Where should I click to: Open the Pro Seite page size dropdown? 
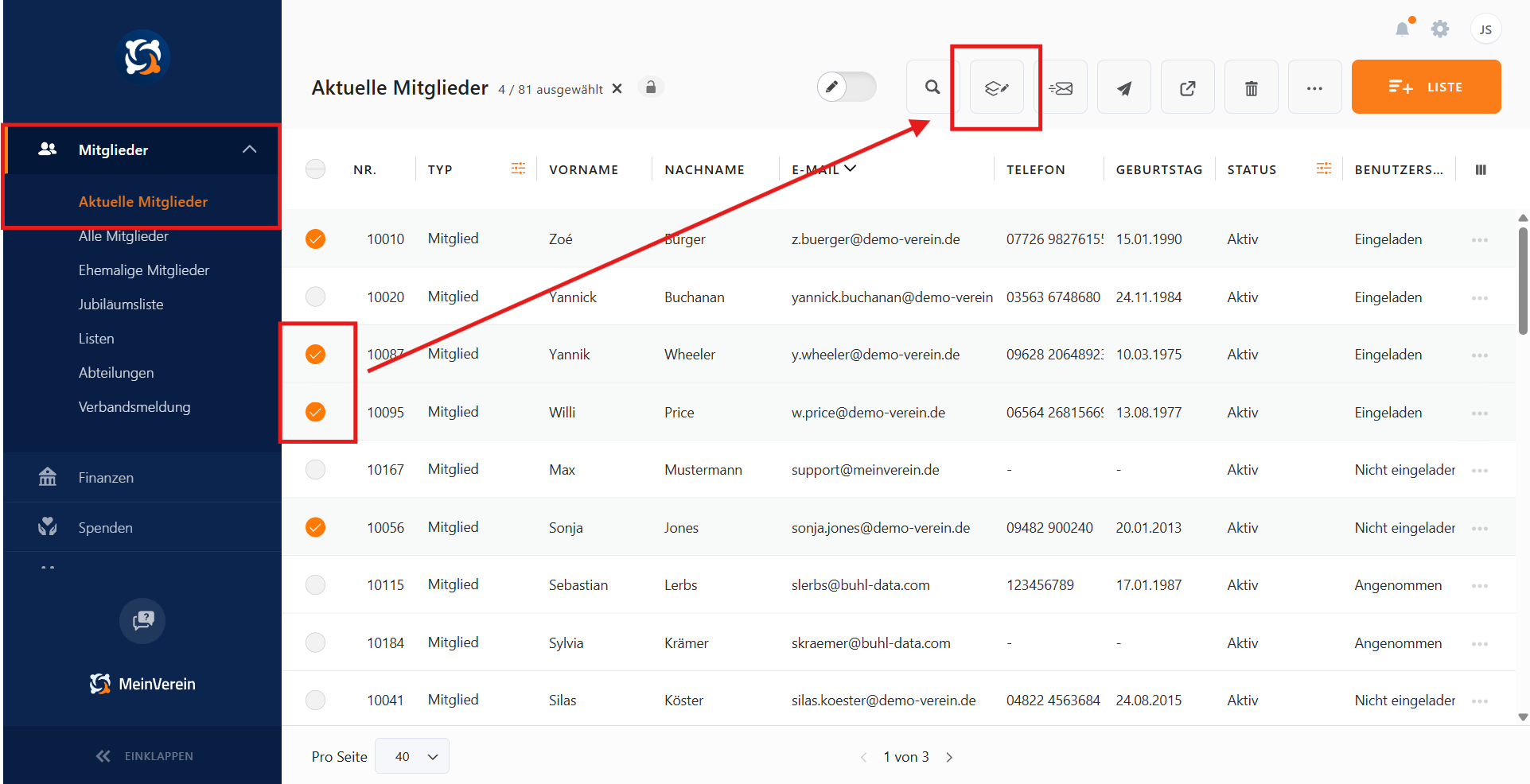point(411,756)
